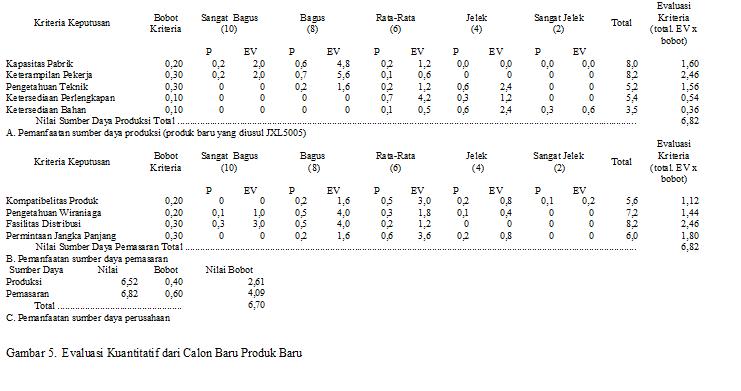The height and width of the screenshot is (391, 741).
Task: Select the total value 6,70
Action: [x=256, y=305]
